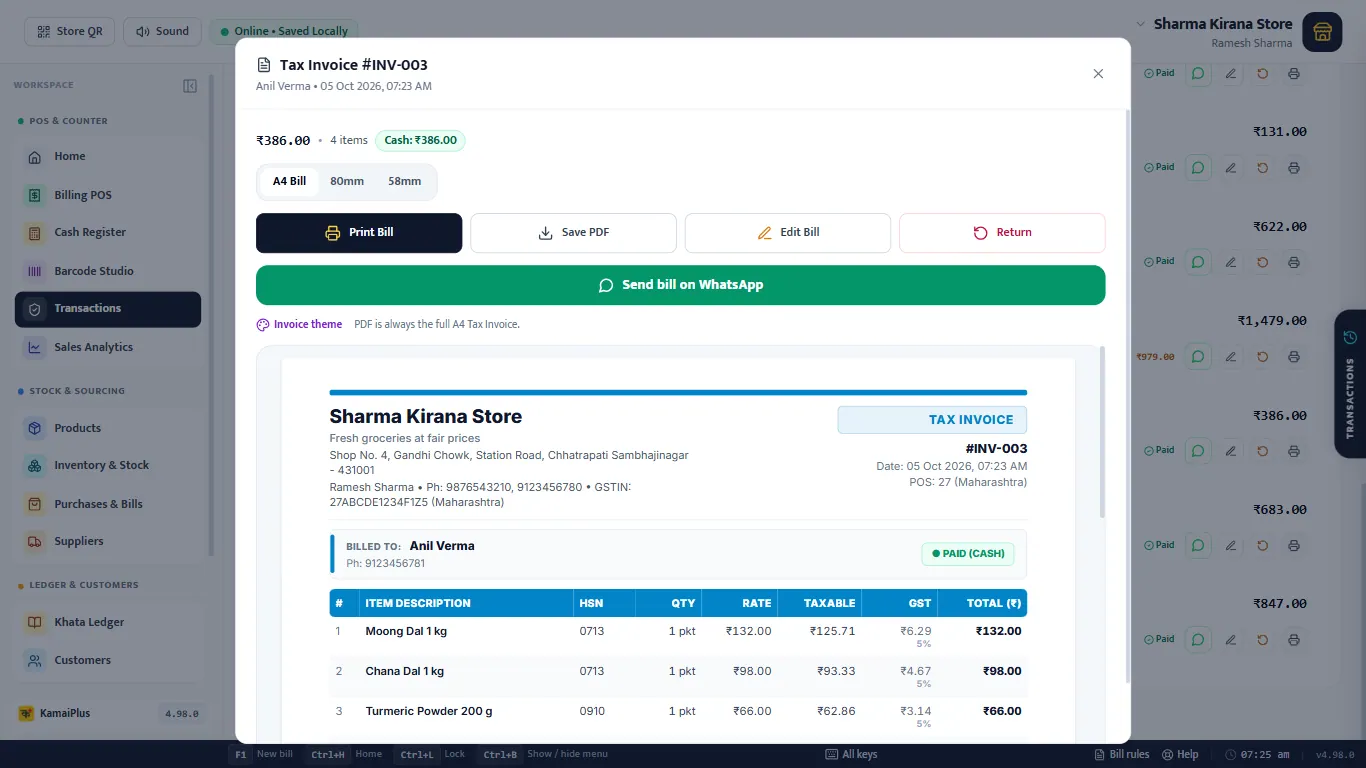
Task: Select the A4 Bill format
Action: pos(289,182)
